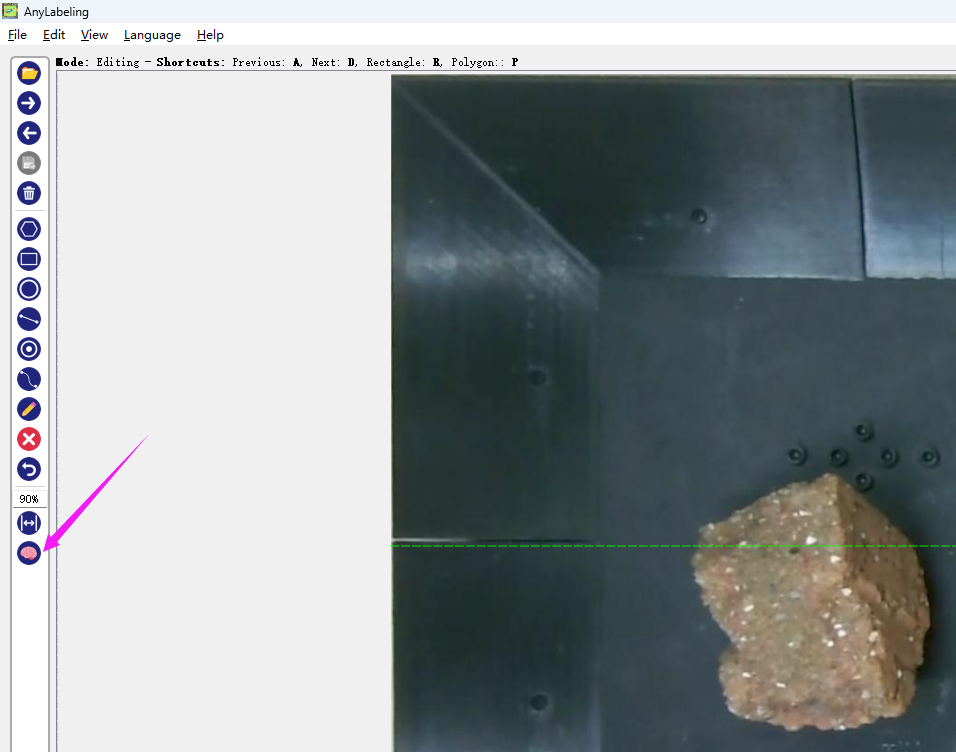Select the Rectangle drawing tool
The image size is (956, 752).
[29, 259]
